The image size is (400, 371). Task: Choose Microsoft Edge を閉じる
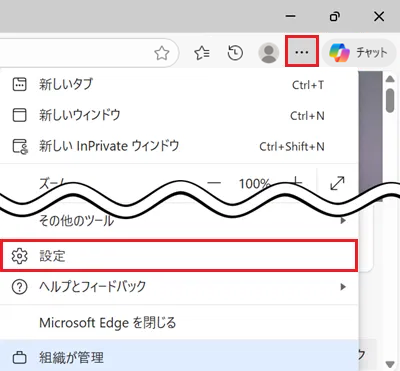(x=179, y=323)
